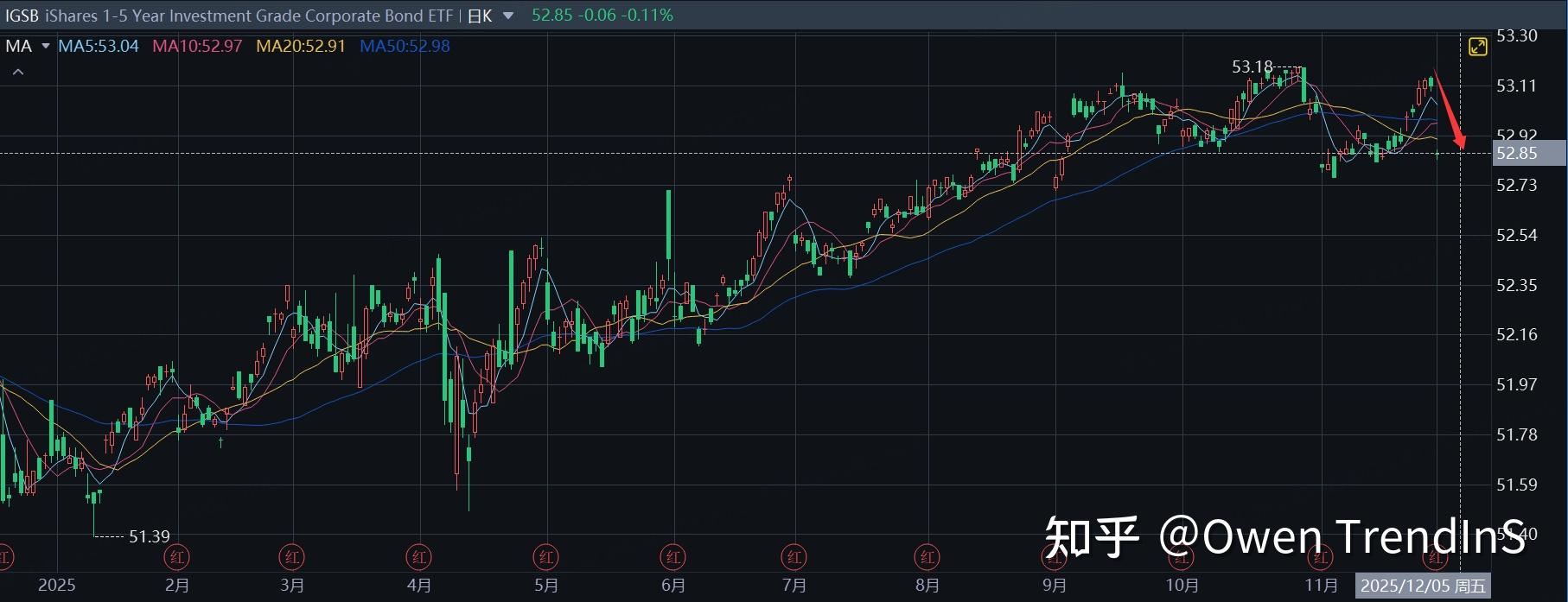1568x602 pixels.
Task: Collapse the indicator legend with the chevron
Action: [x=18, y=72]
